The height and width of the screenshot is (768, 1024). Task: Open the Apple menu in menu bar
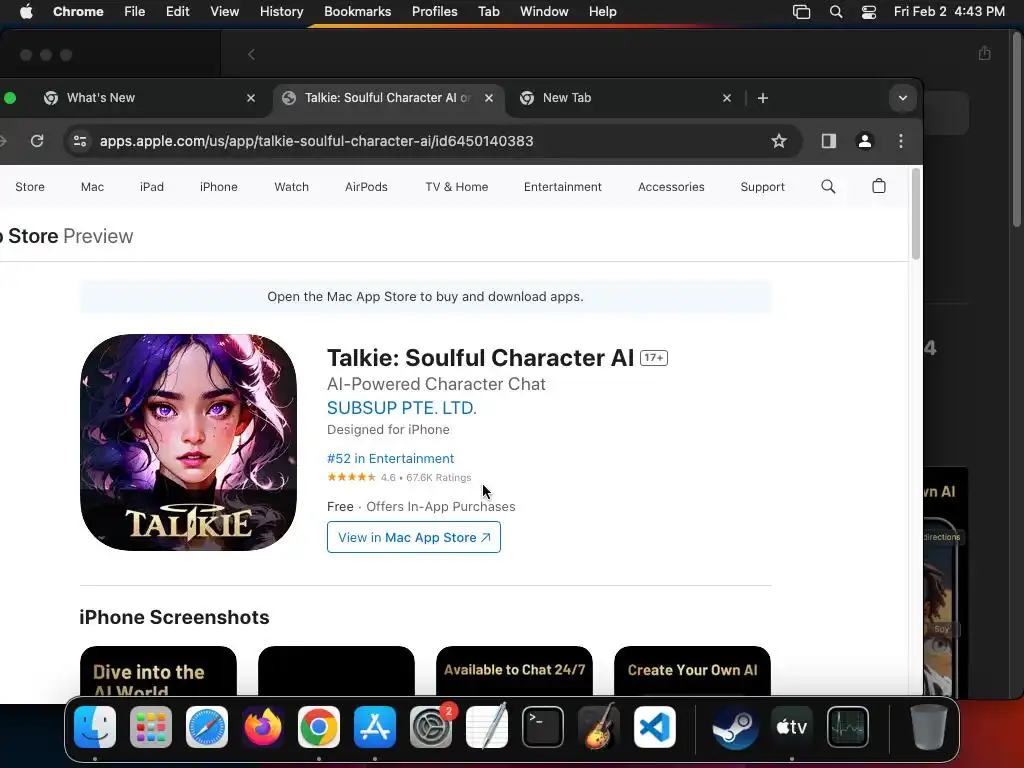[x=26, y=12]
